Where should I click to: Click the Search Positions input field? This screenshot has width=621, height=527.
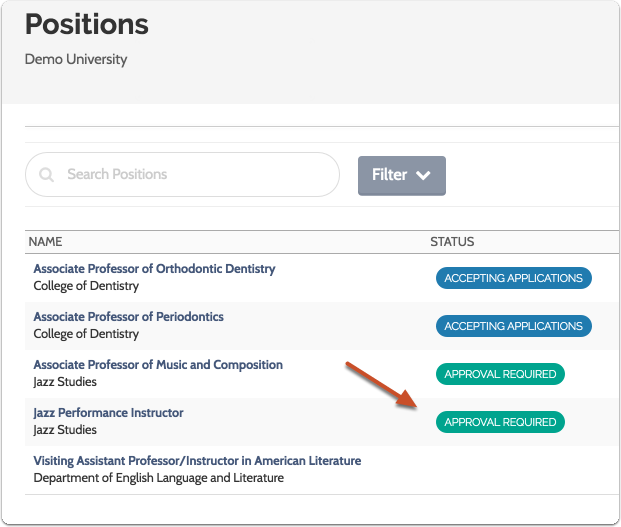click(190, 175)
